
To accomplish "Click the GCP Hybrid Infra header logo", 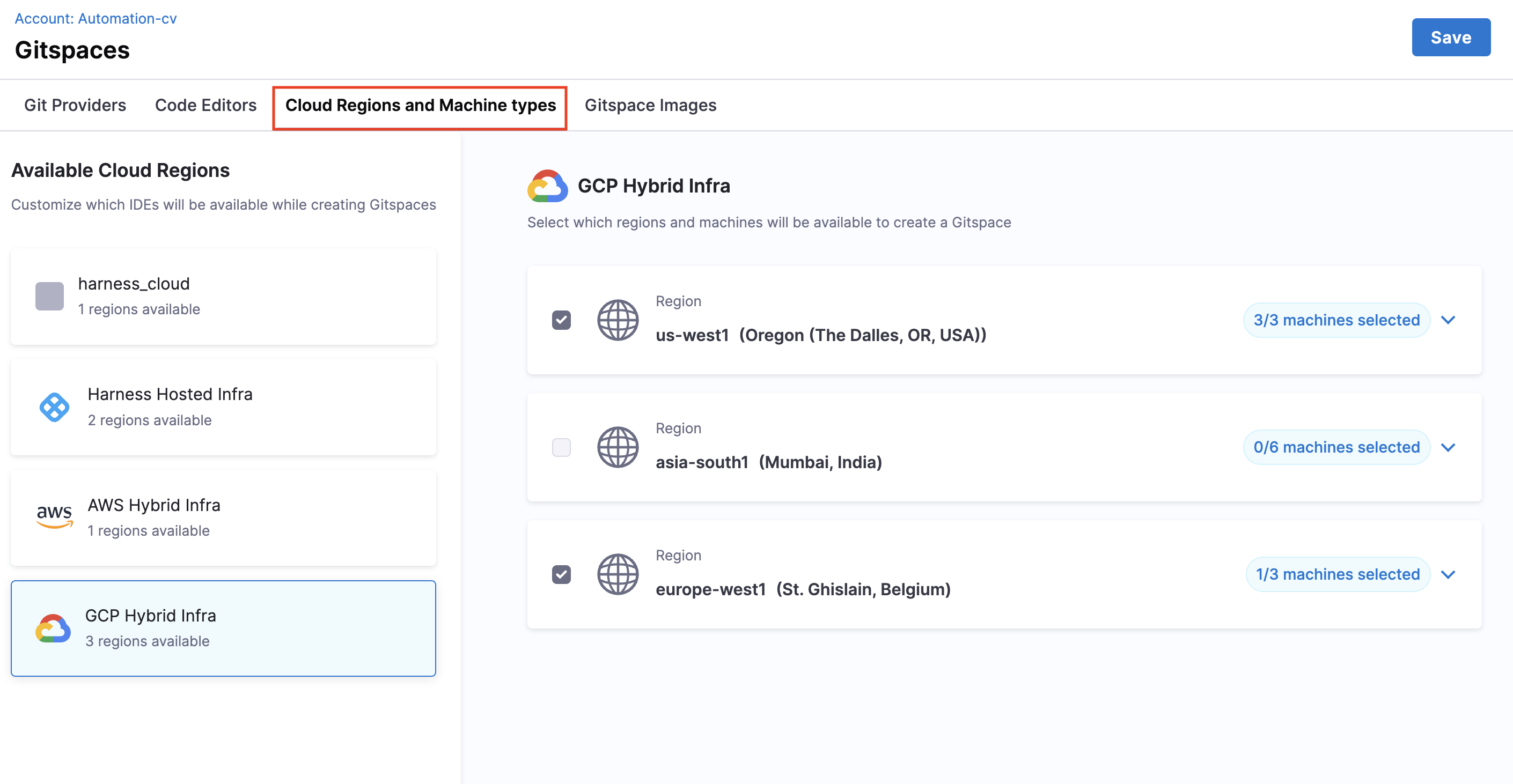I will pos(547,186).
